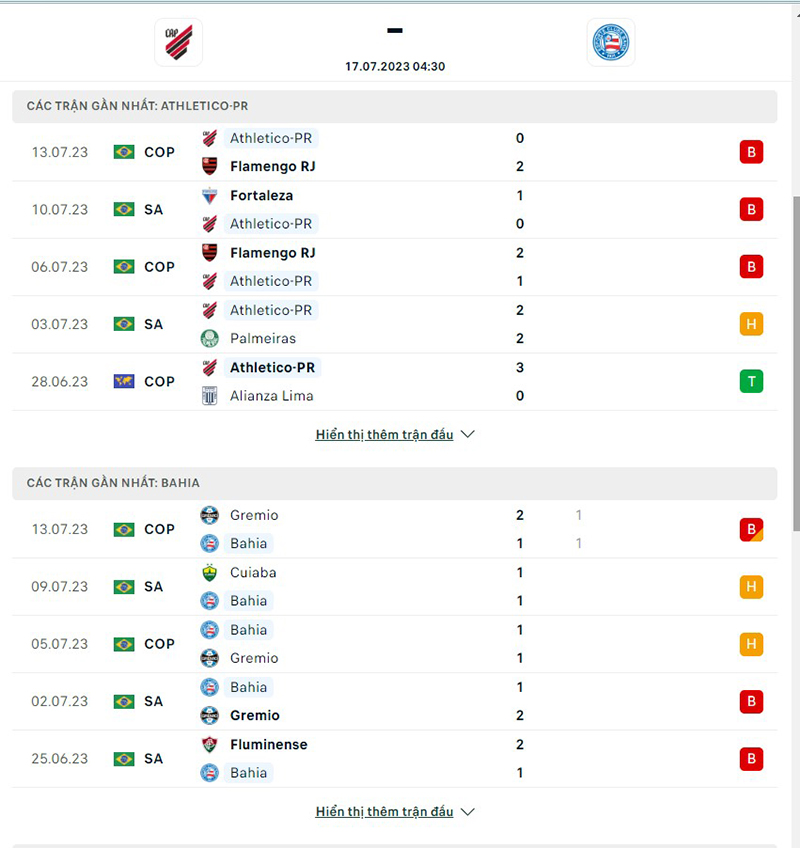This screenshot has height=848, width=800.
Task: Click the Palmeiras club icon
Action: pos(210,338)
